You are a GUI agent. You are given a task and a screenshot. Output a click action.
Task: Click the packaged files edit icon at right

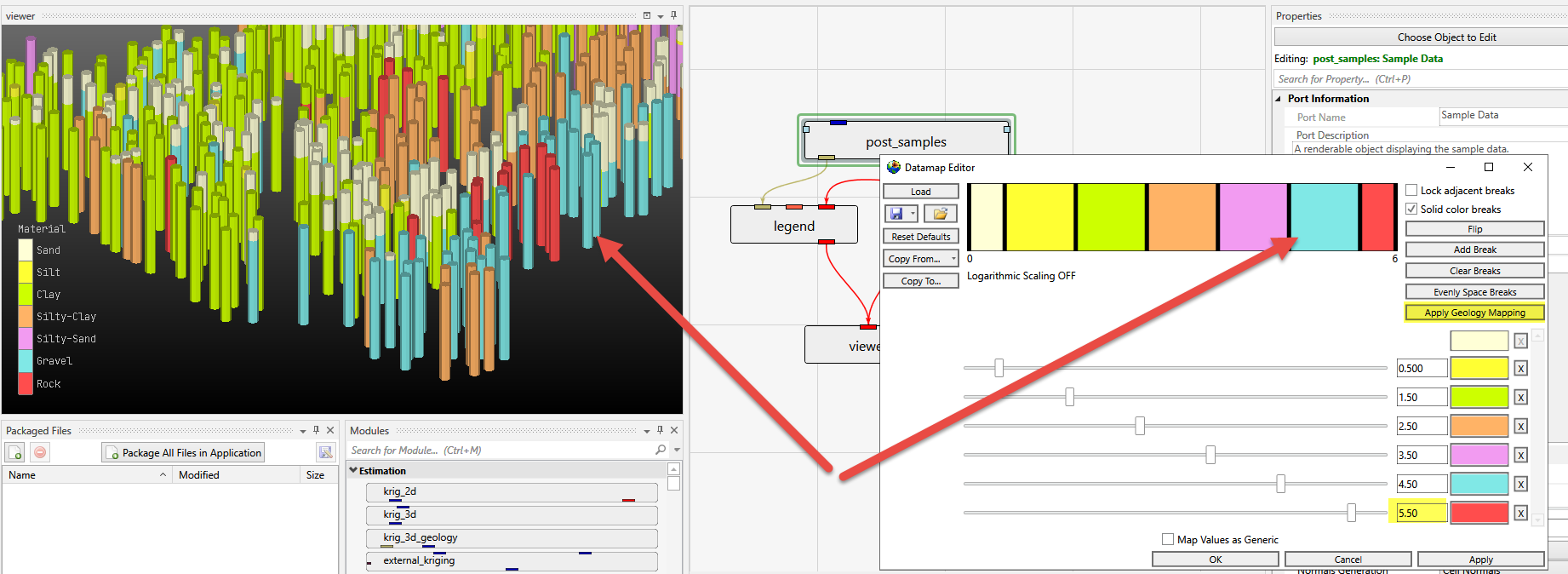click(x=325, y=452)
